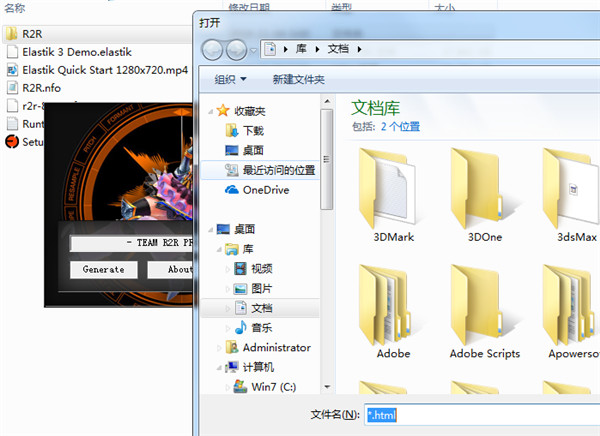Click 库 in the address bar path
This screenshot has width=600, height=436.
[301, 49]
